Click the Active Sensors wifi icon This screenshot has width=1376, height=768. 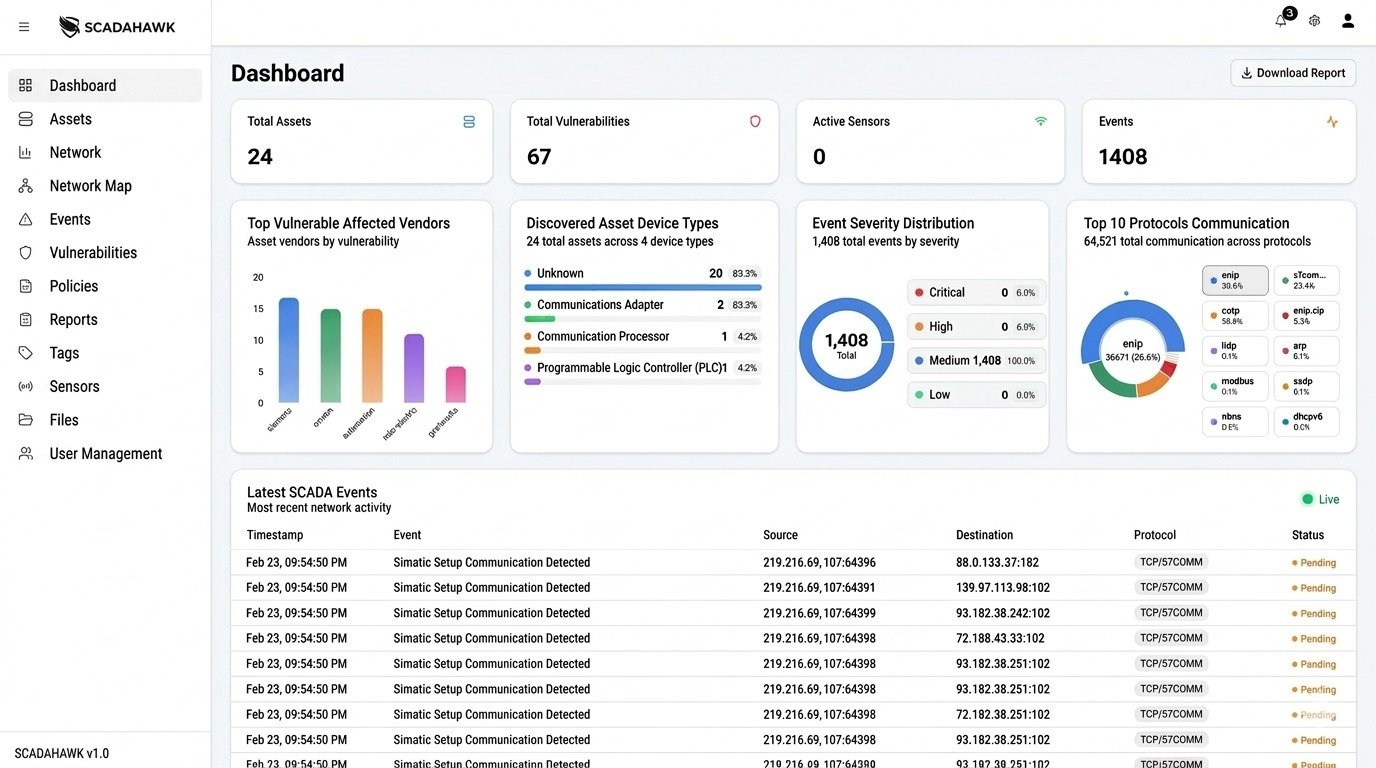coord(1041,121)
